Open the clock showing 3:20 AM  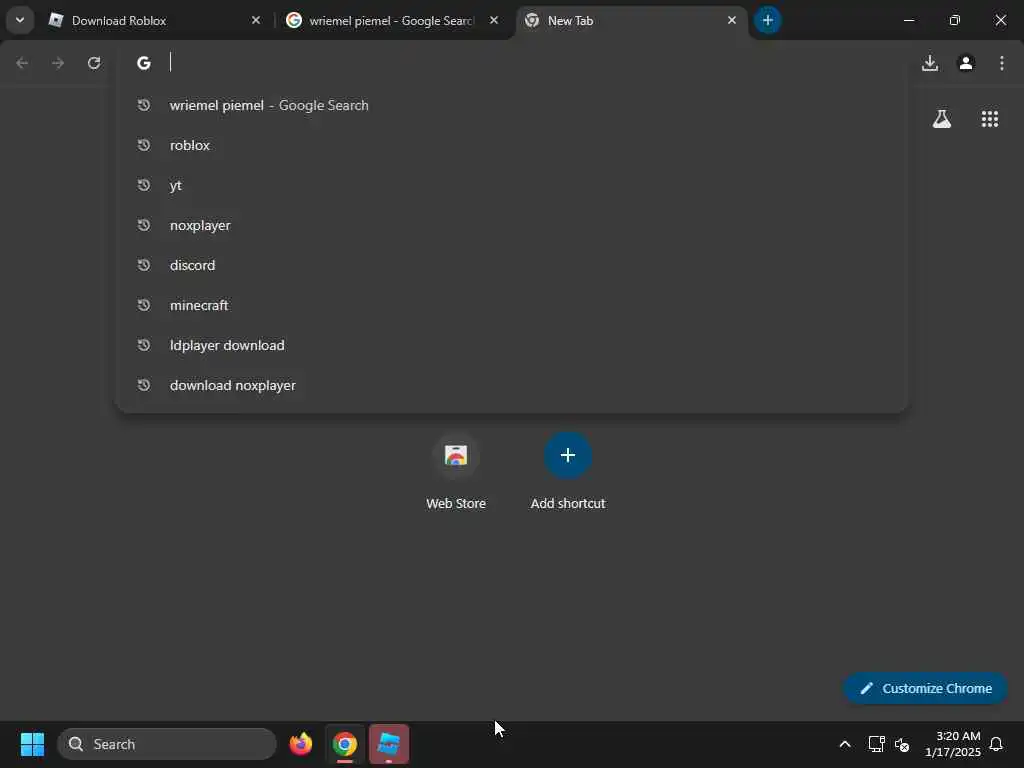tap(953, 744)
